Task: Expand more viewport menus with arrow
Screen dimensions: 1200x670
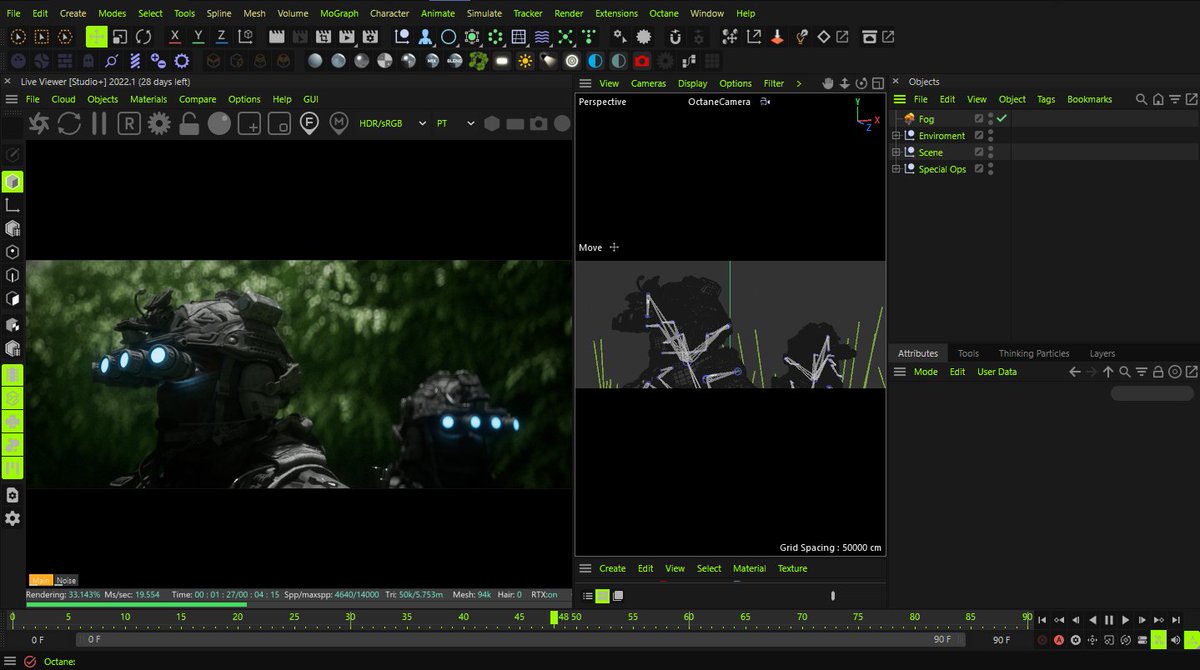Action: [798, 83]
